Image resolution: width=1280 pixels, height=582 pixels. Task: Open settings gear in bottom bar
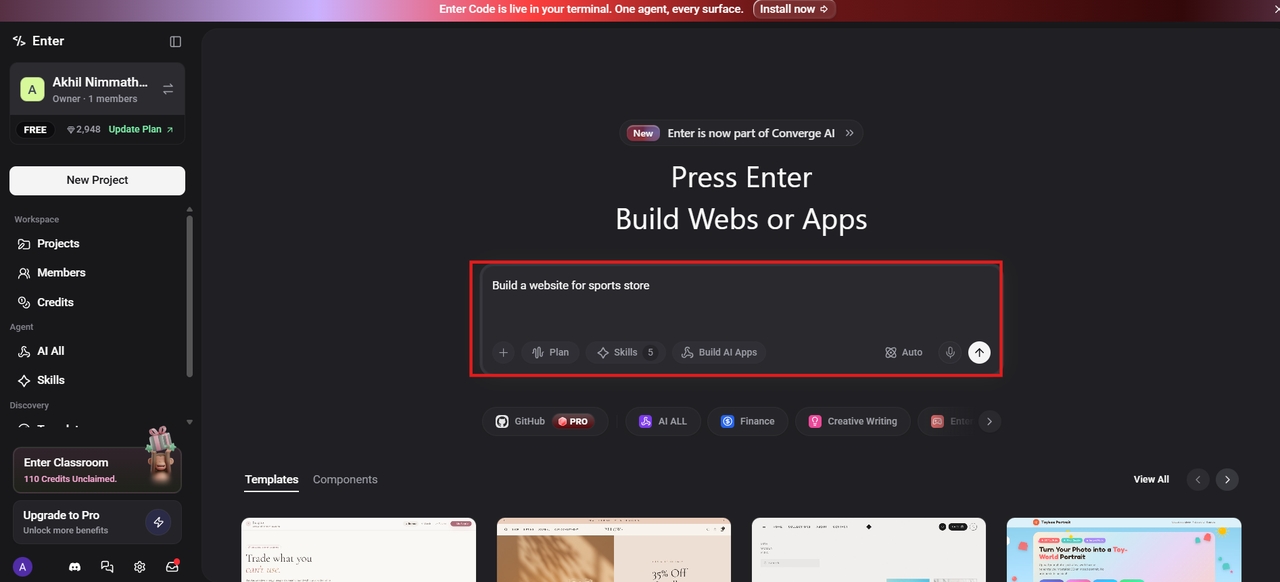[x=140, y=567]
